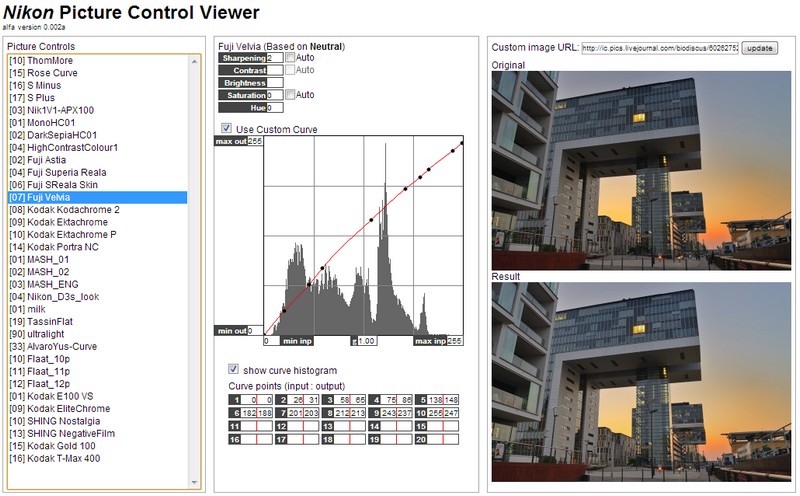This screenshot has height=496, width=800.
Task: Click the Brightness value field
Action: click(275, 83)
